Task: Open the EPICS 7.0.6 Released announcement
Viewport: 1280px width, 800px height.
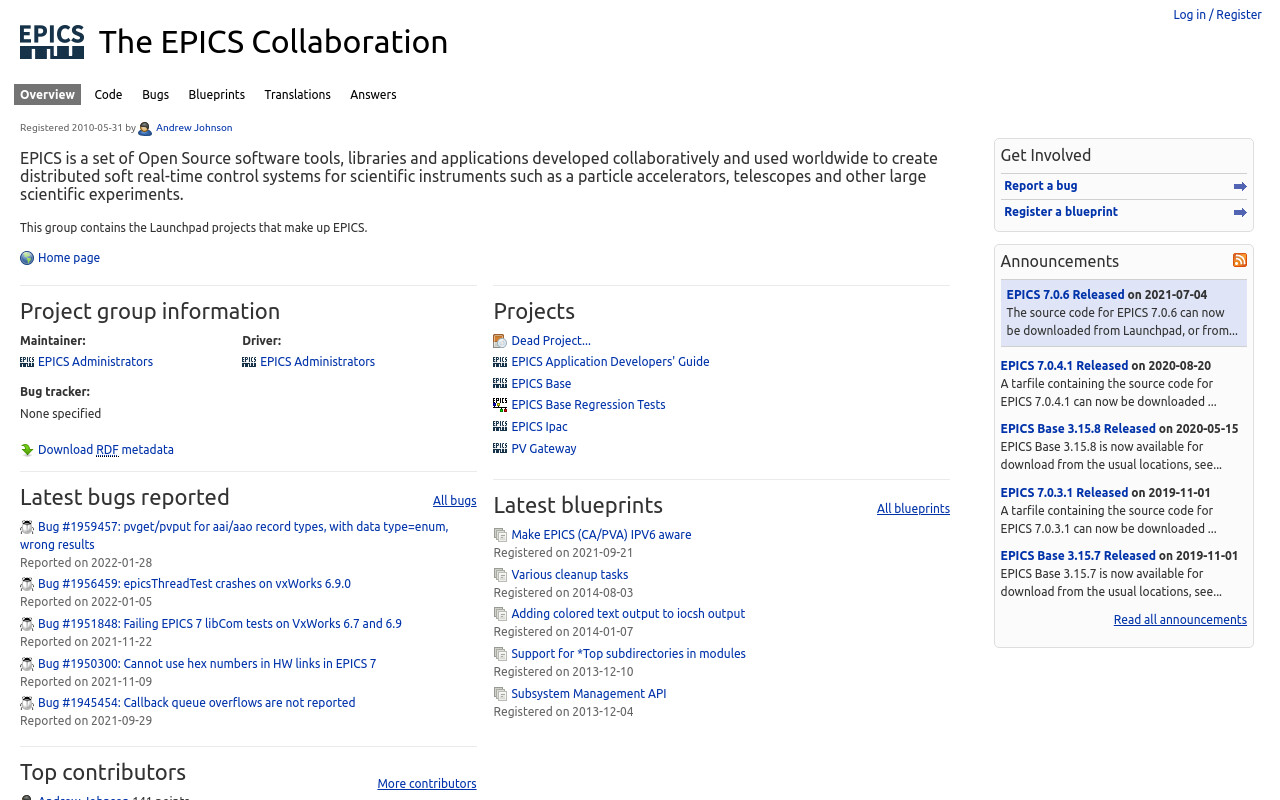Action: pos(1065,295)
